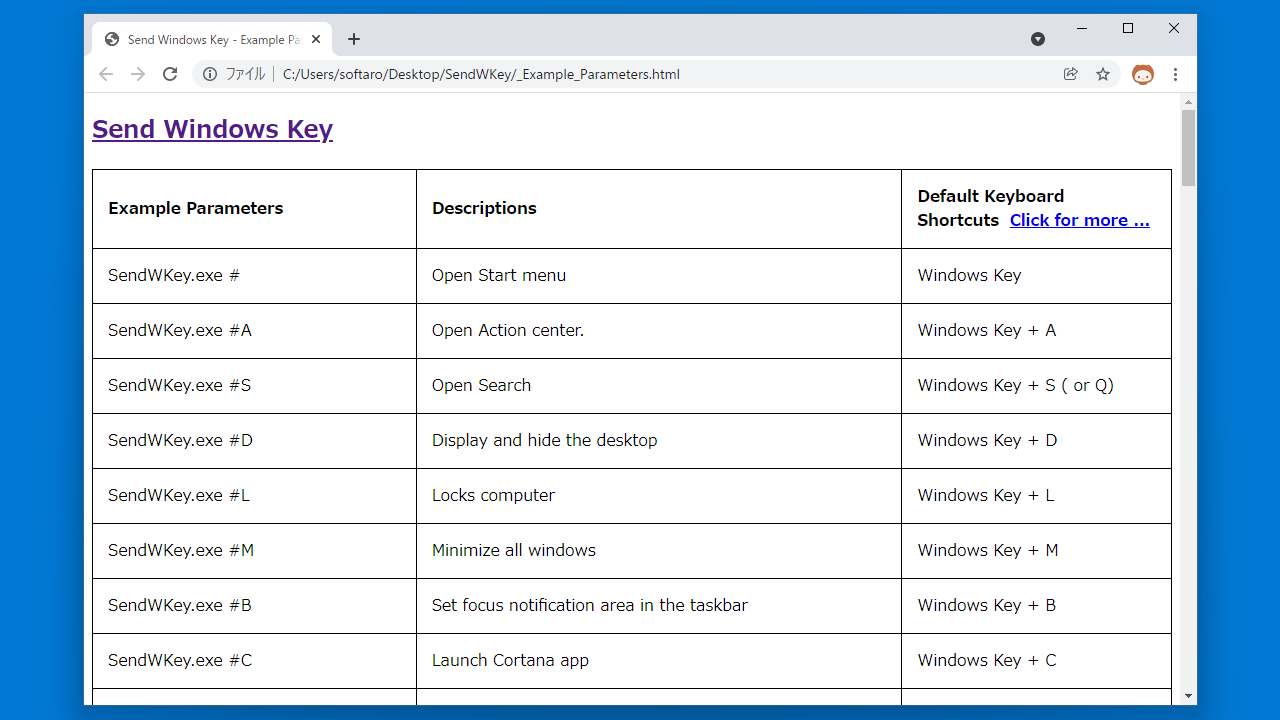Click the vertical scrollbar thumb

coord(1188,148)
